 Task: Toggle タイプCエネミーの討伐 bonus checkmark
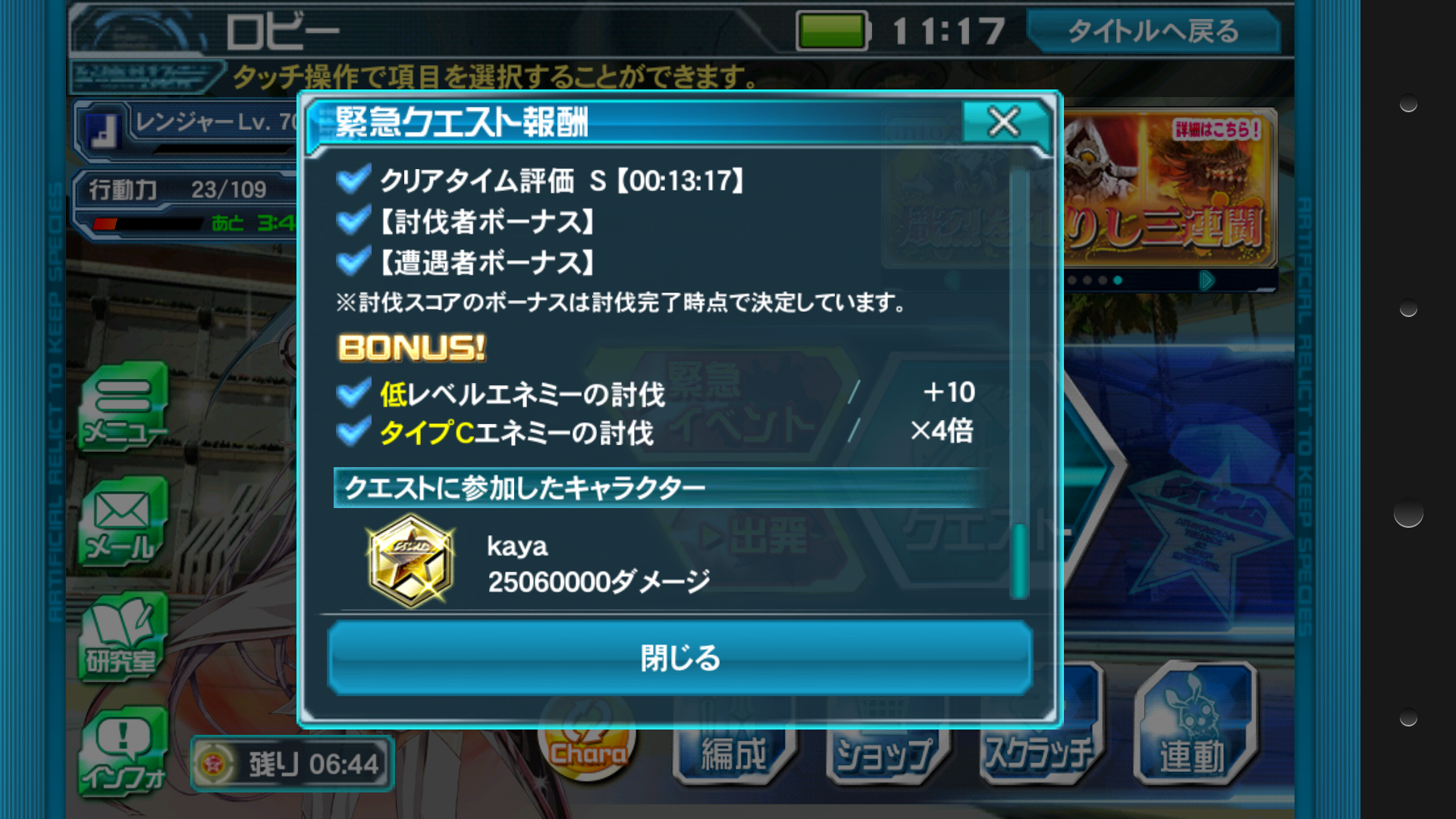point(353,432)
